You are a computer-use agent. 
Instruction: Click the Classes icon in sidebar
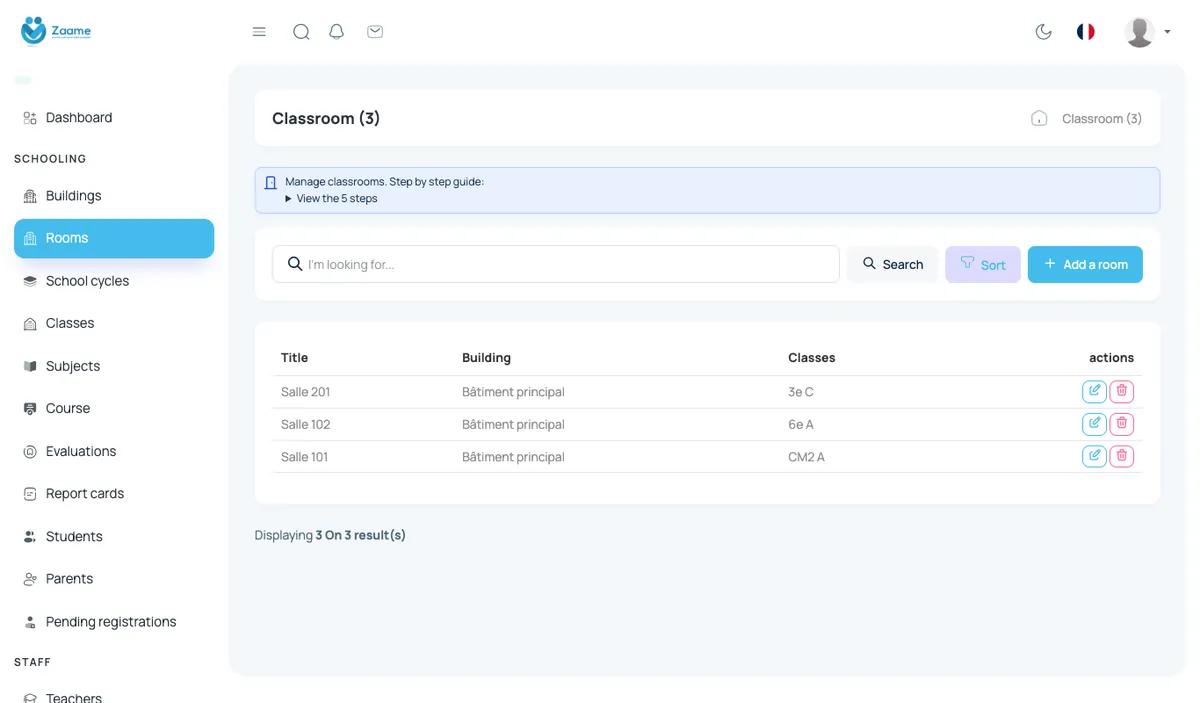(x=30, y=323)
